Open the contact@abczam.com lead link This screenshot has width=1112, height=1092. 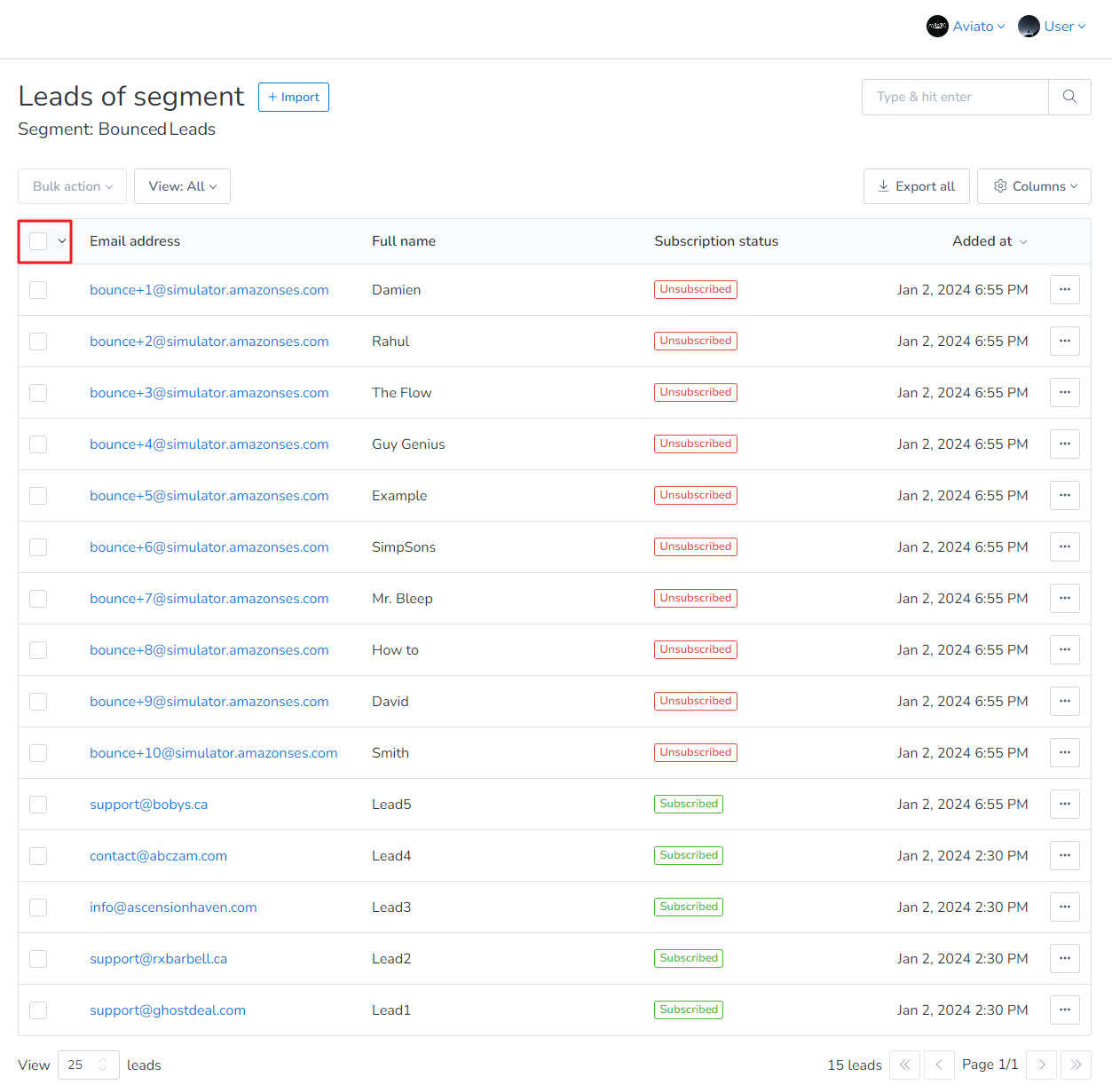[x=158, y=856]
